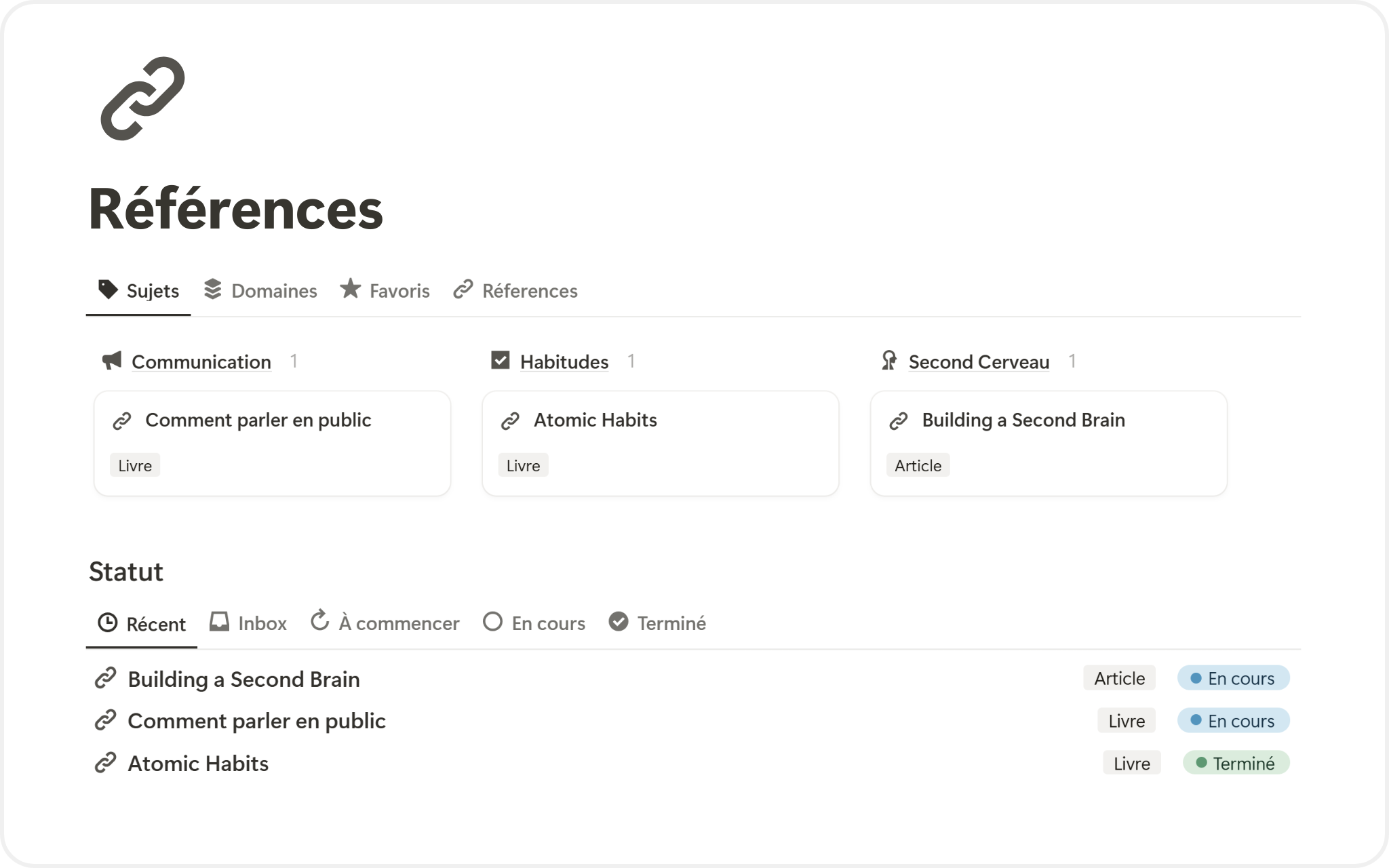The image size is (1389, 868).
Task: Open the Second Cerveau group heading link
Action: (x=979, y=362)
